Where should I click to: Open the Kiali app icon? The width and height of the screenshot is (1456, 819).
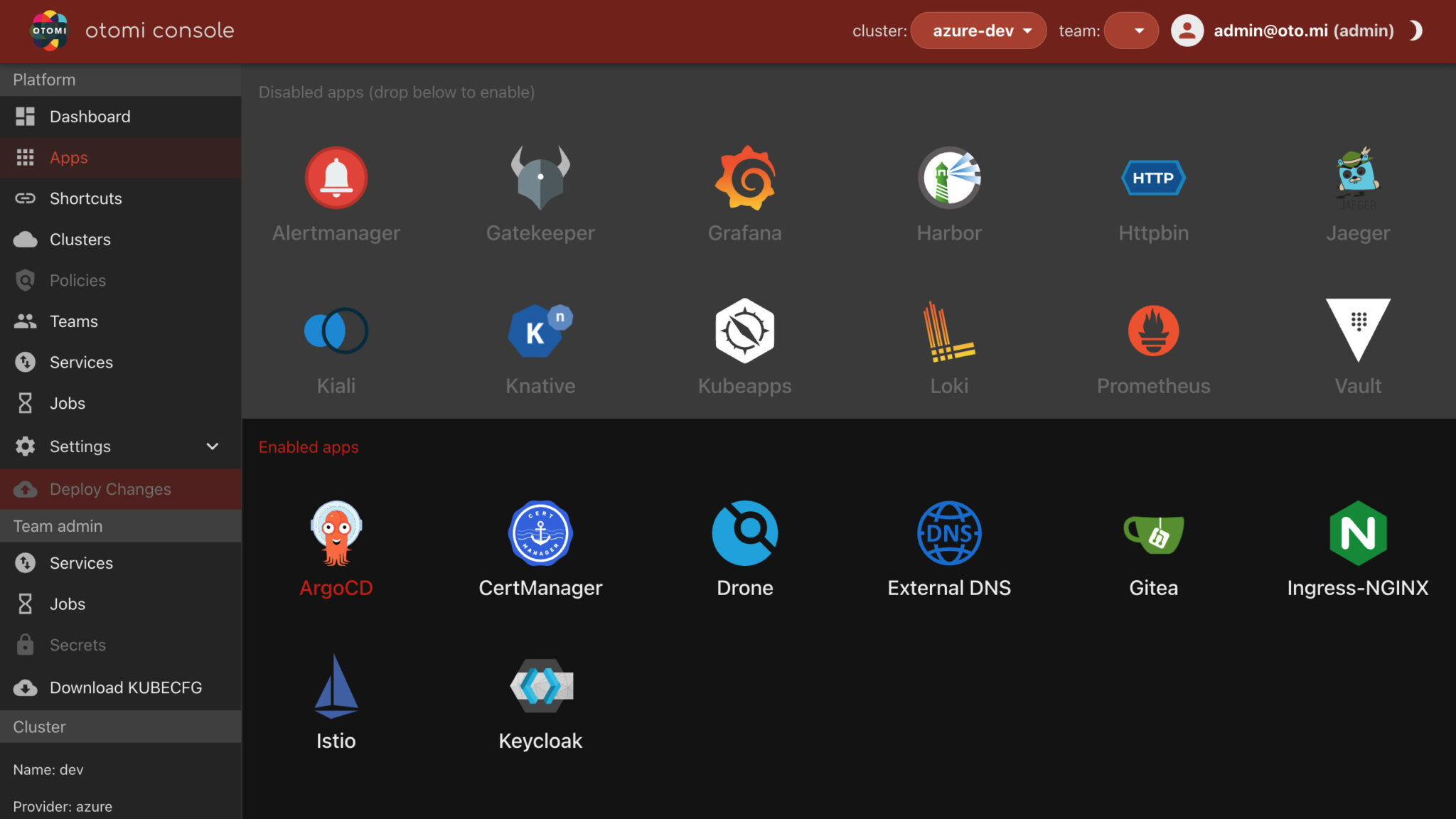(336, 331)
